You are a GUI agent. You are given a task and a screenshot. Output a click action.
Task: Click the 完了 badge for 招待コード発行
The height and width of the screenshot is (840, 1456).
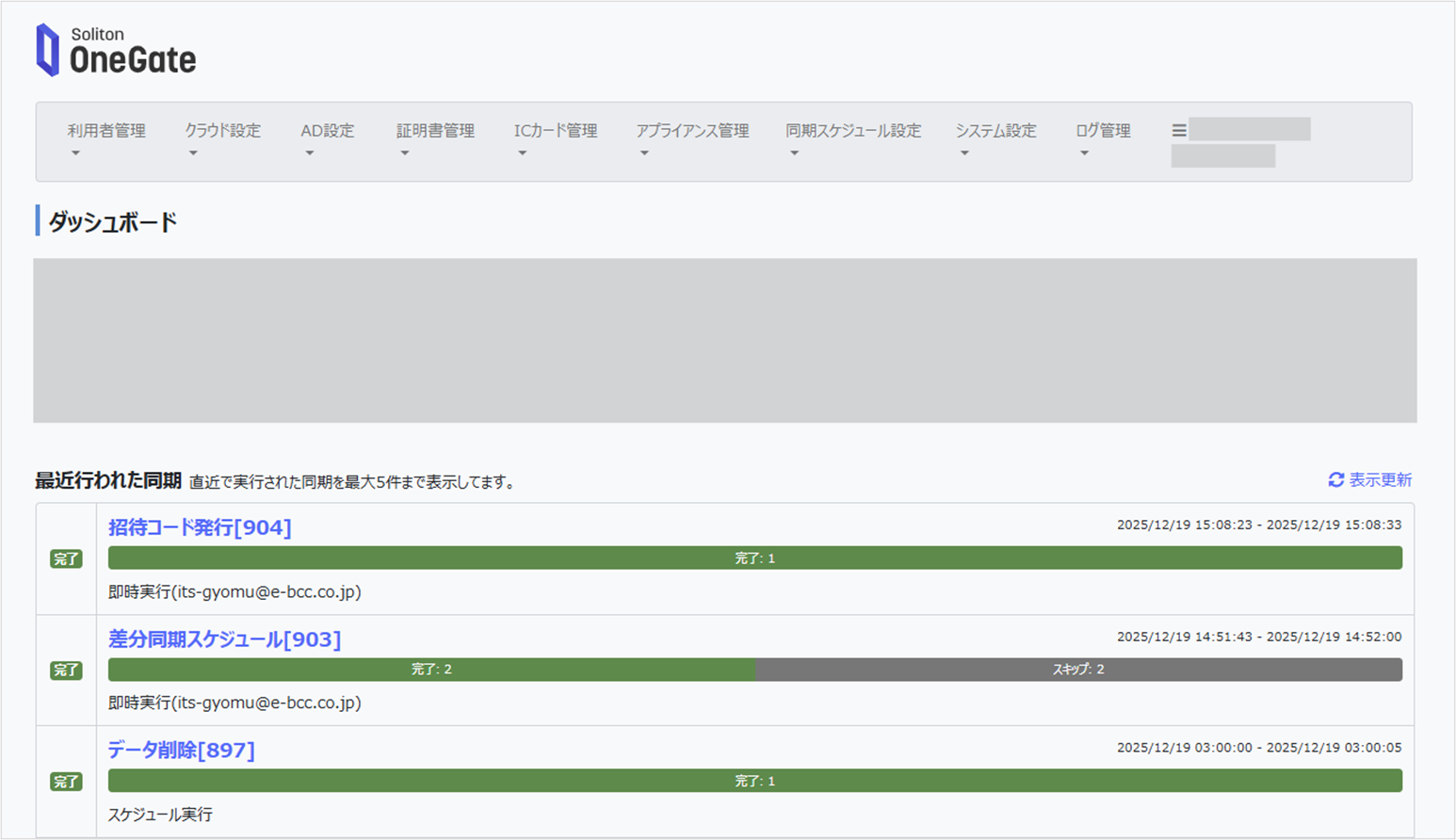pos(66,559)
